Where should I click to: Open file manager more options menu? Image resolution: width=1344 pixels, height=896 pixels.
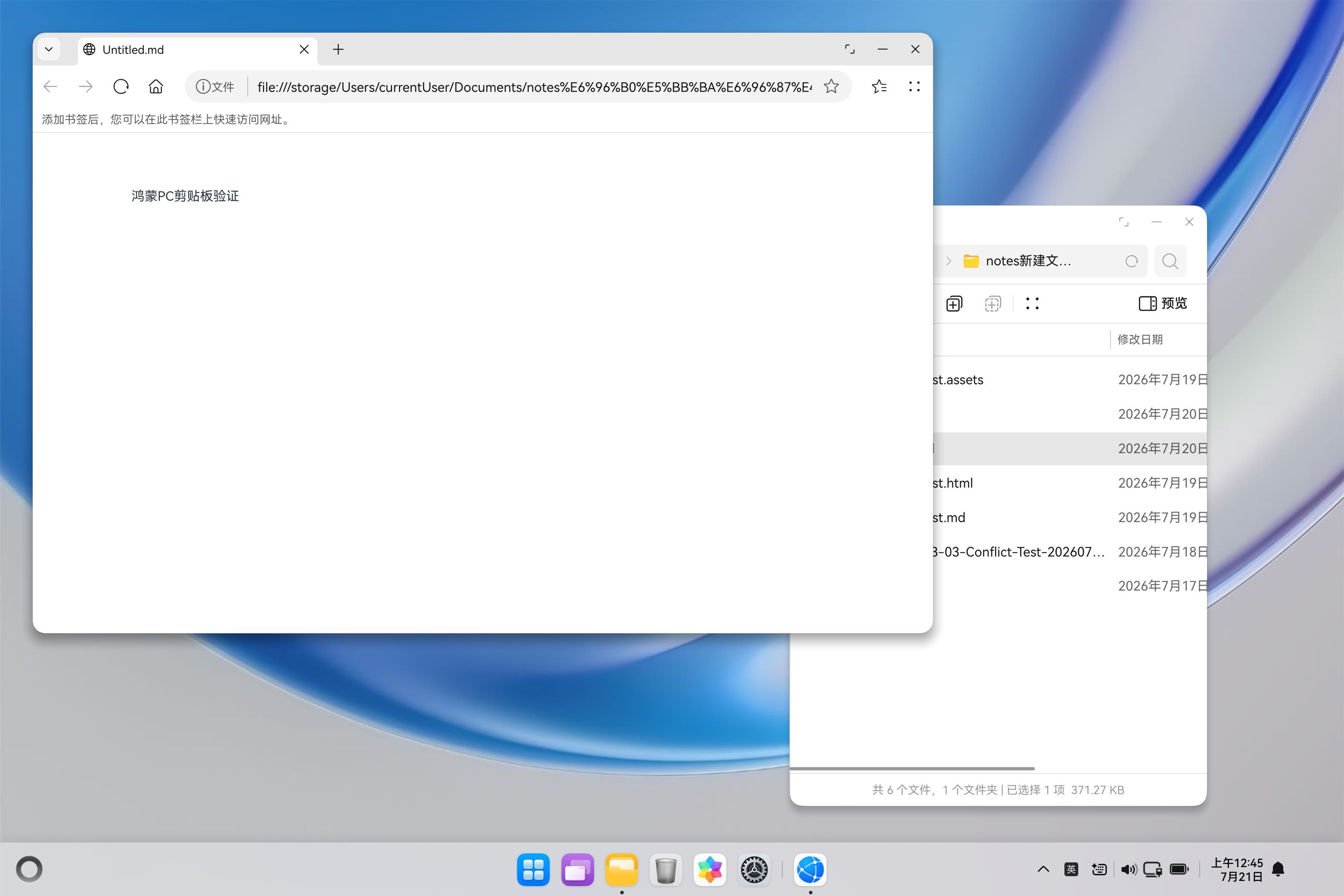(1032, 303)
